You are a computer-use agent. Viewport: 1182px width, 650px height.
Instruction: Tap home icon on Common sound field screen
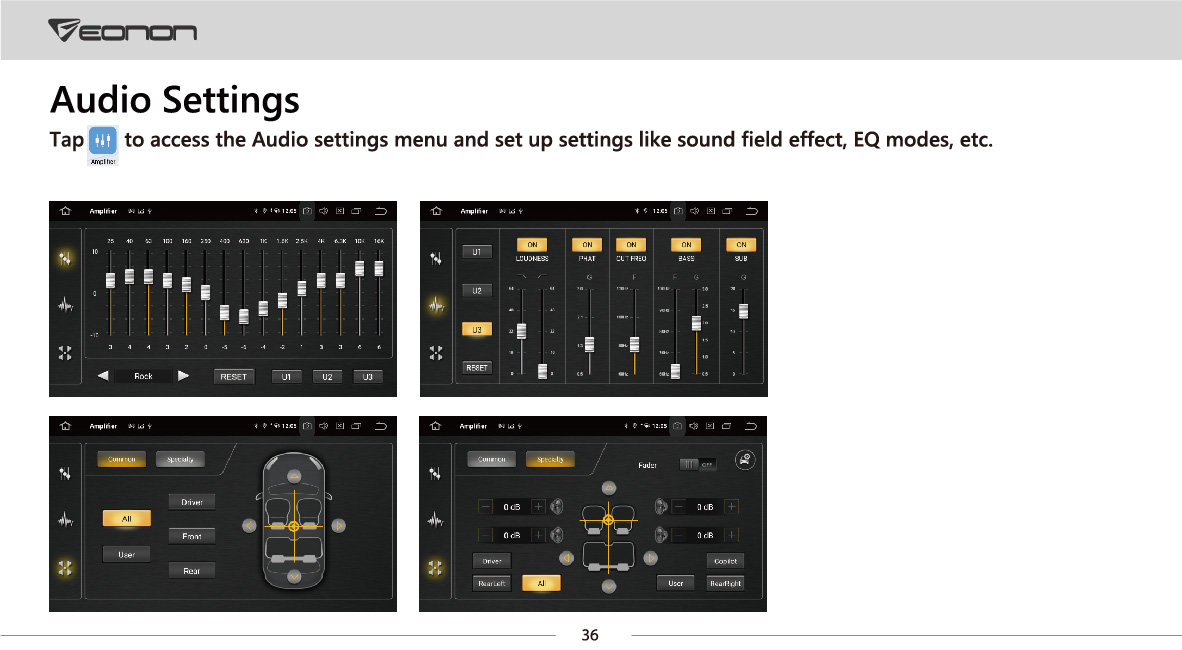66,426
